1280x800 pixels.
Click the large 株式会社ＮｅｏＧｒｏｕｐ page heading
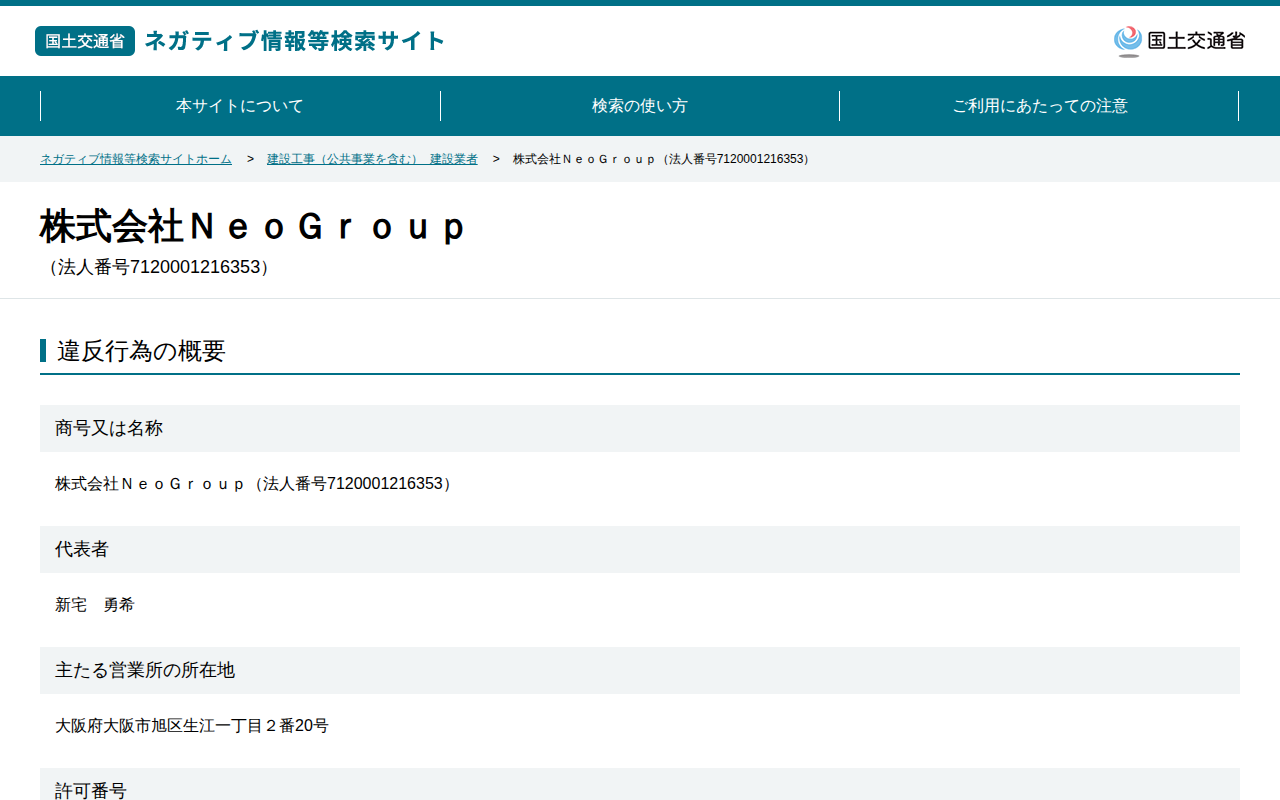253,227
